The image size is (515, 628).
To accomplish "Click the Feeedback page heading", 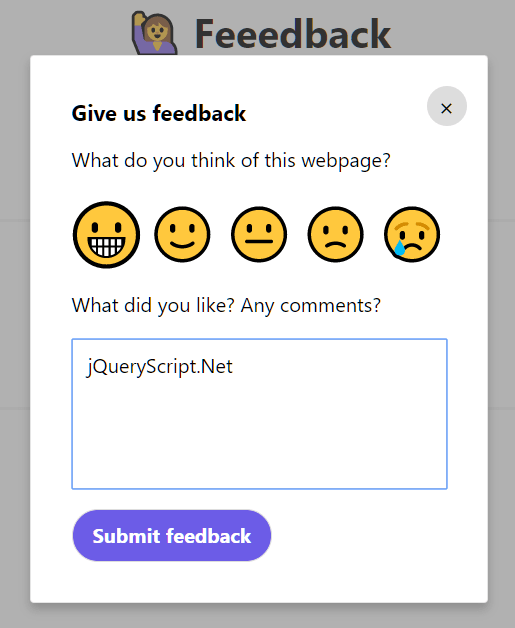I will click(293, 34).
